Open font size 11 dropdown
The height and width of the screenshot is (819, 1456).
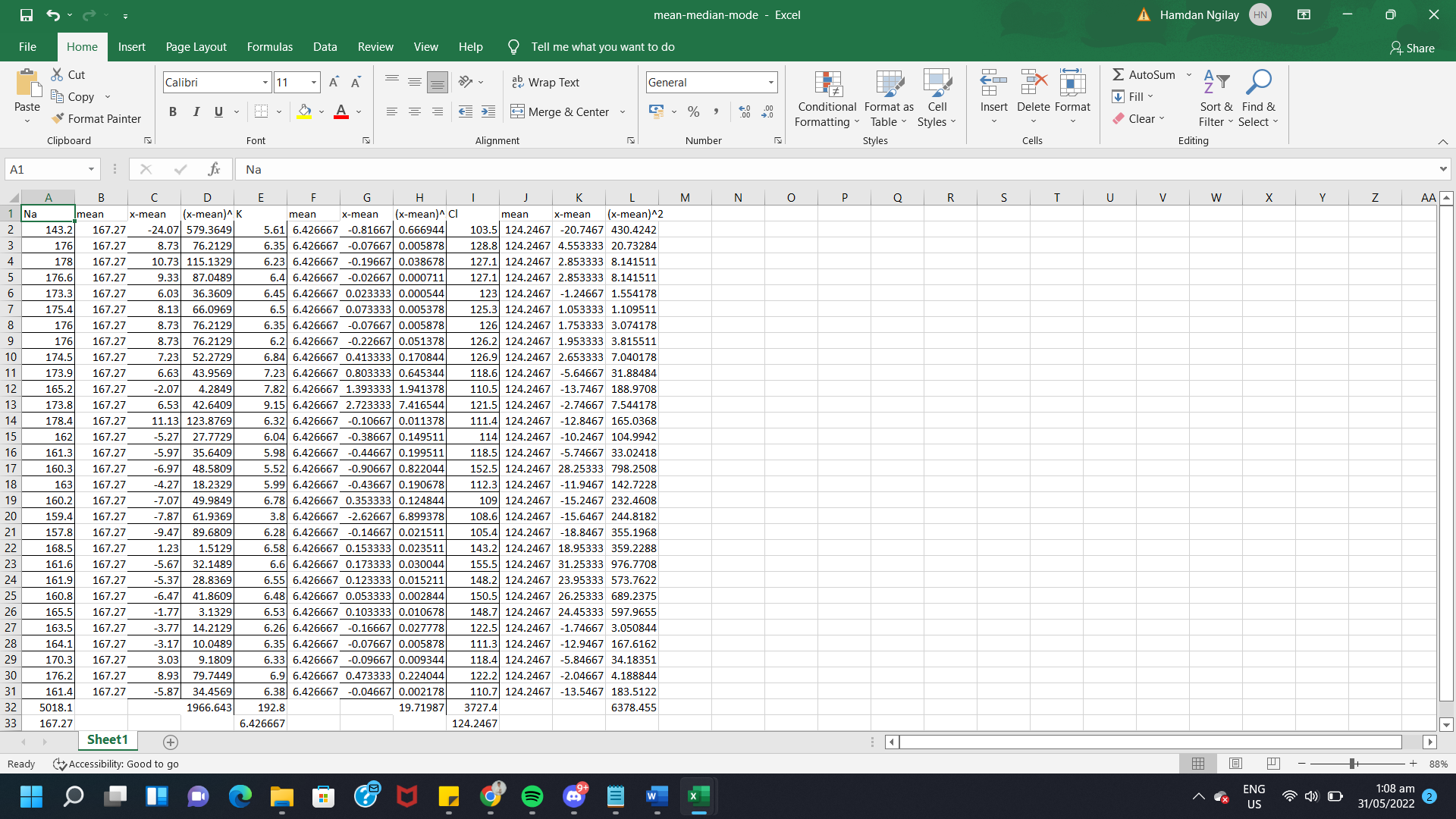313,82
